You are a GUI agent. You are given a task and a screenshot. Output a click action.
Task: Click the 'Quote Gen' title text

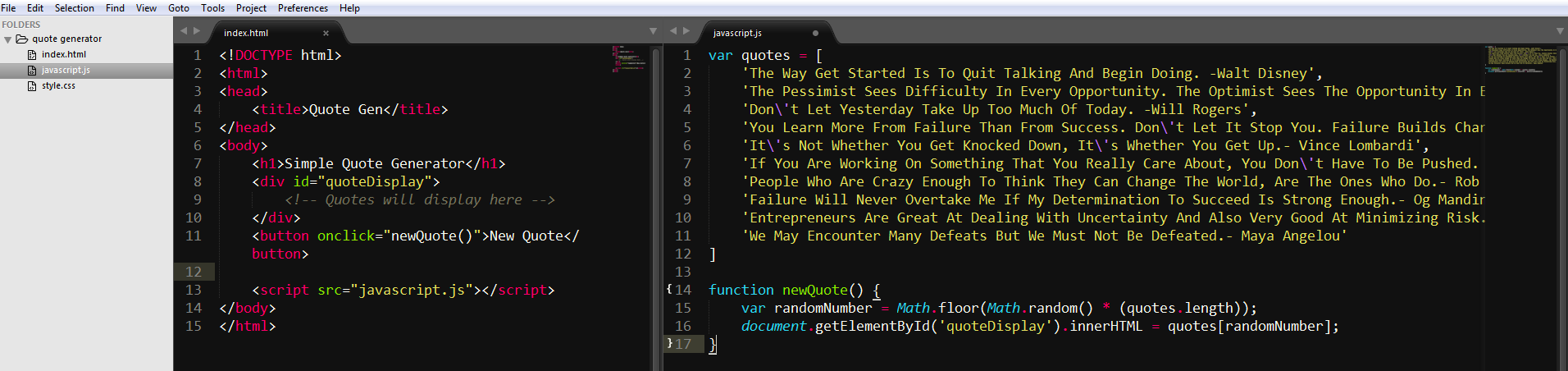click(x=345, y=109)
